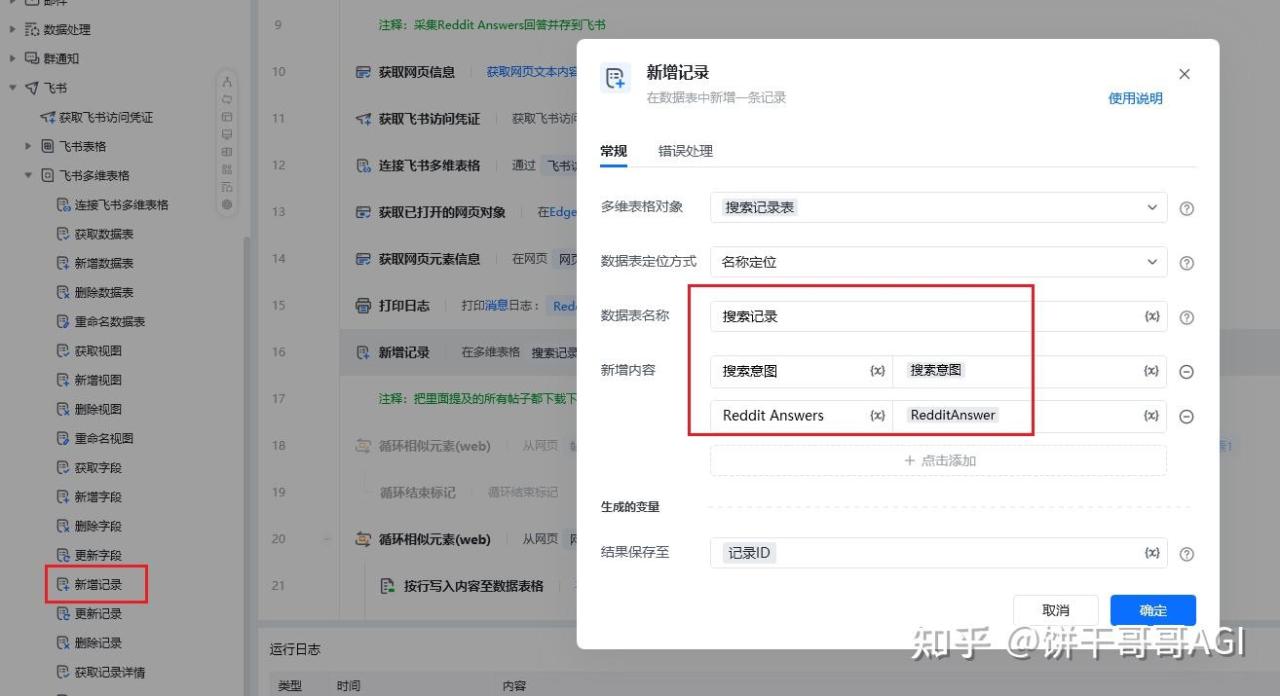
Task: Select 重命名视图 command in sidebar
Action: pos(95,438)
